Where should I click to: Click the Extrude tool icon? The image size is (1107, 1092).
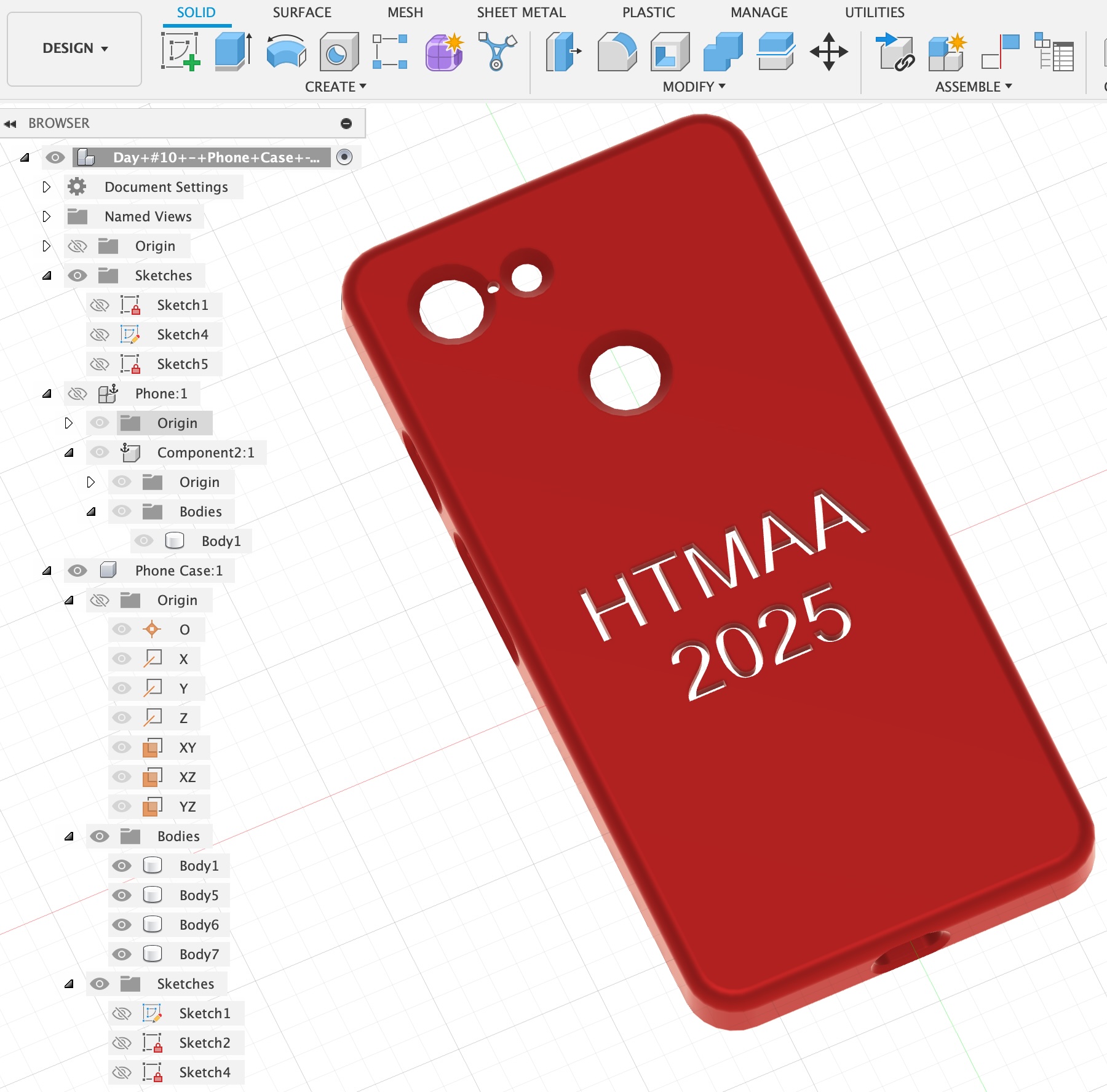pos(232,52)
